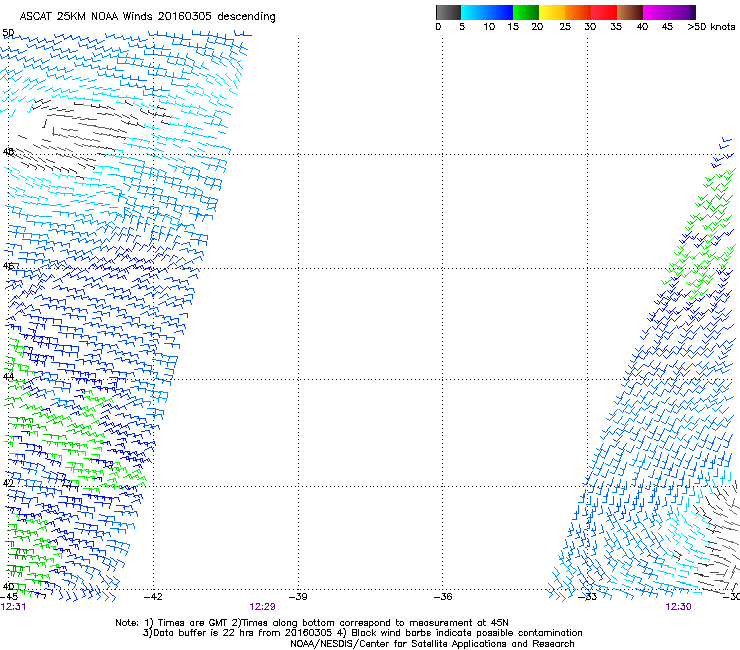Click the purple time stamp '12:30'
Viewport: 740px width, 650px height.
678,607
